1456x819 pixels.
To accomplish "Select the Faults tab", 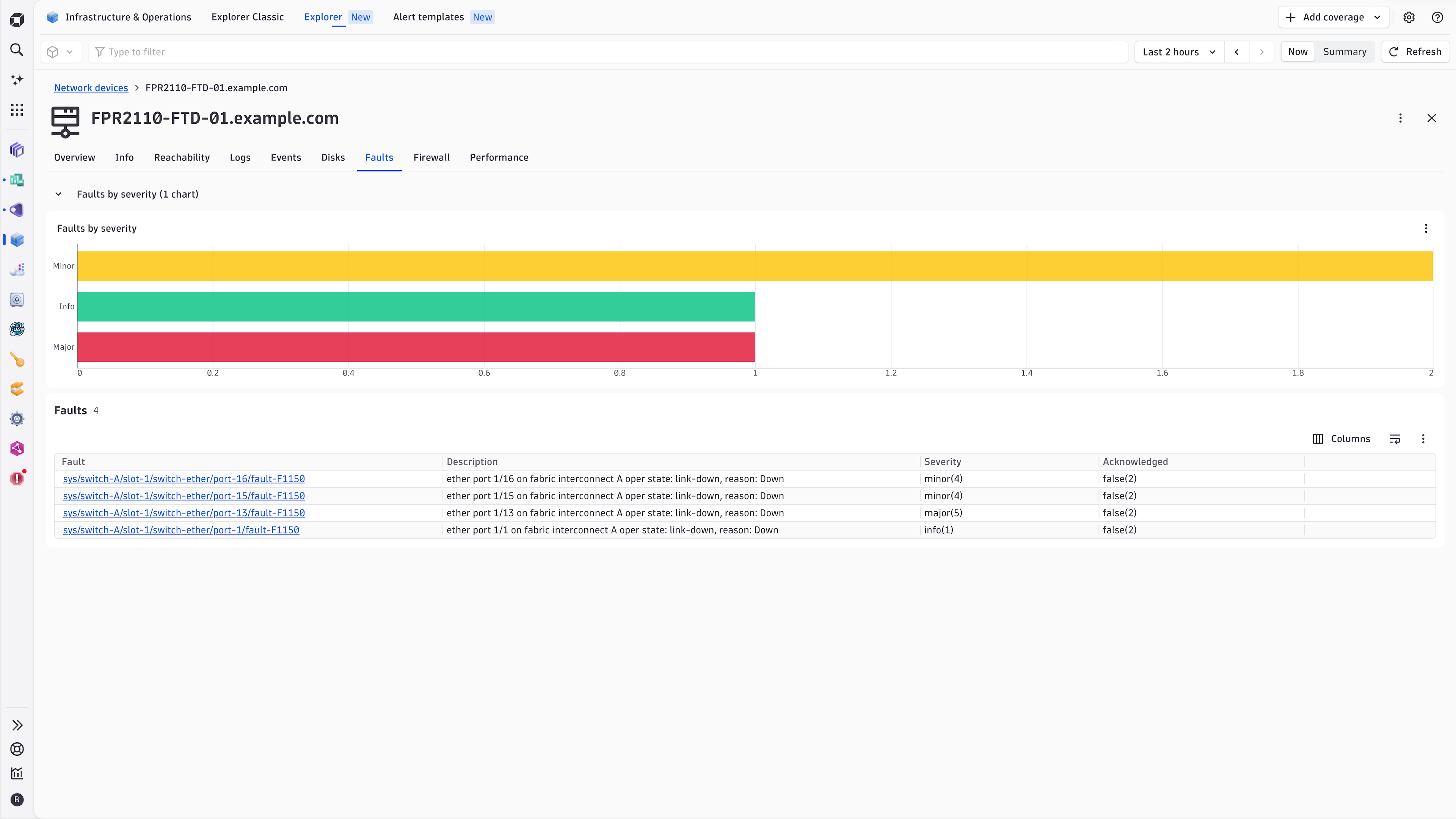I will [x=379, y=158].
